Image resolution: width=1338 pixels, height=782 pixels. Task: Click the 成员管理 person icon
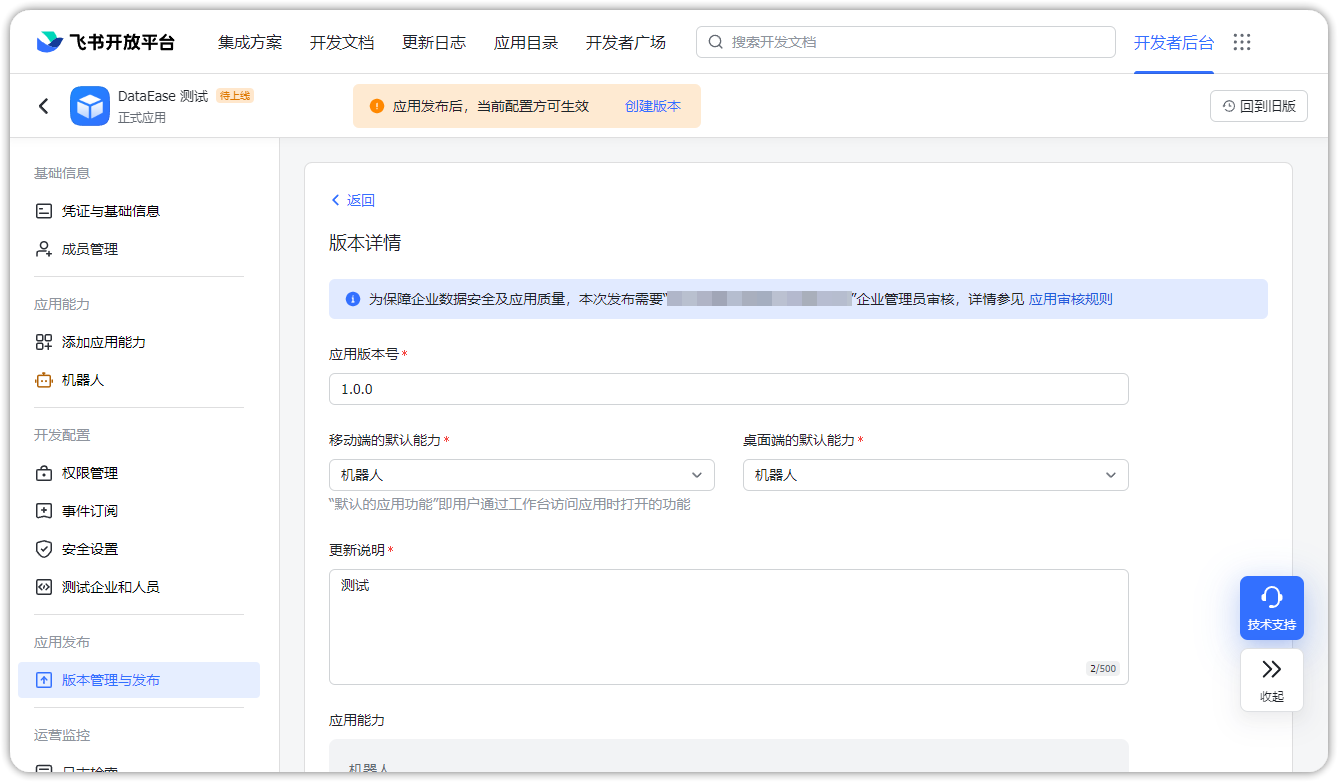(44, 249)
